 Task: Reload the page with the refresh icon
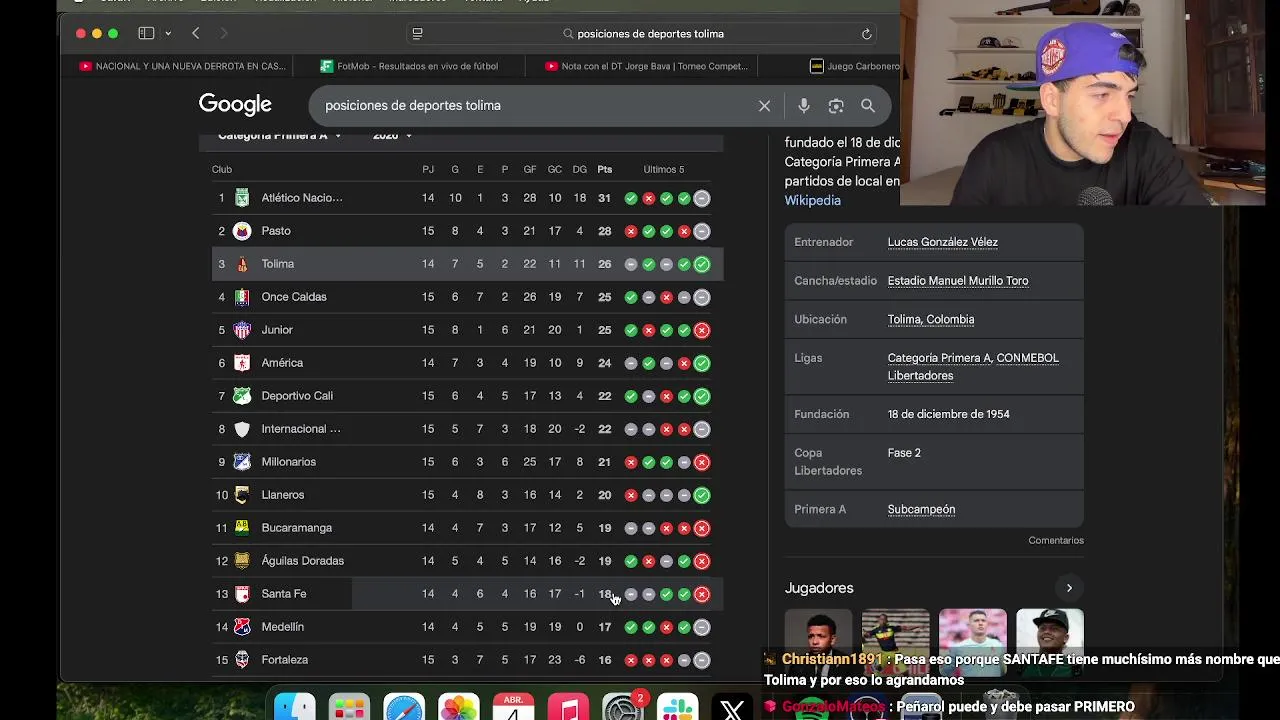click(x=867, y=33)
